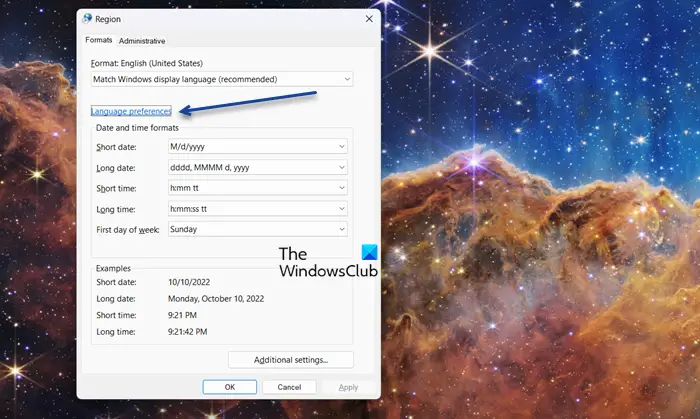
Task: Select the example long time 9:21:42 PM
Action: click(188, 332)
